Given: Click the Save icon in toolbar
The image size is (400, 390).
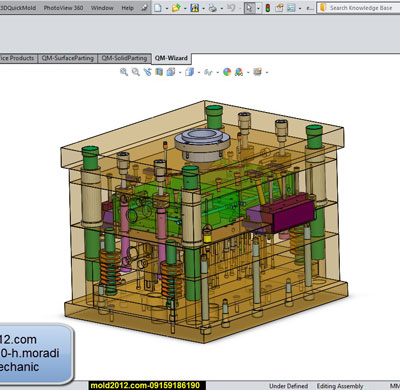Looking at the screenshot, I should pyautogui.click(x=195, y=8).
